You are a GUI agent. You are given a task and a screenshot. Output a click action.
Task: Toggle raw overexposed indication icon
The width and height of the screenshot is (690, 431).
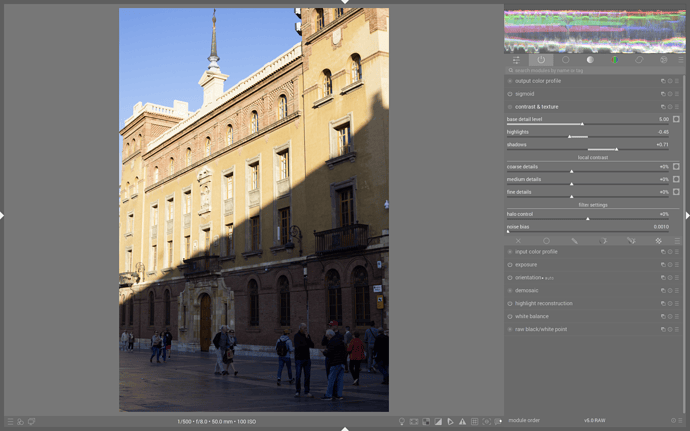coord(426,422)
